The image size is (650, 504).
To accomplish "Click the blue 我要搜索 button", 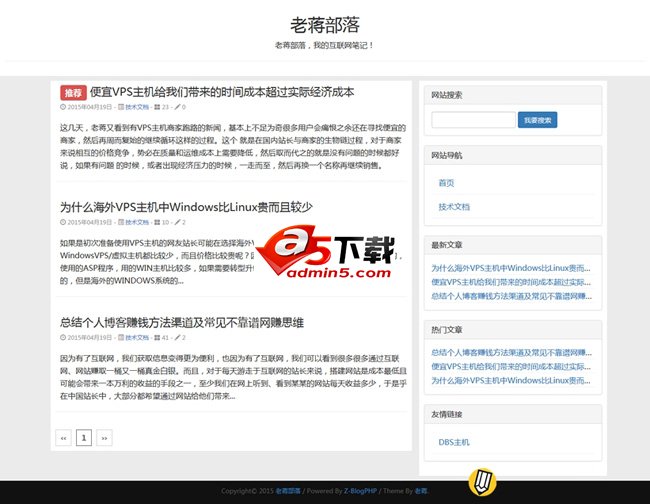I will (537, 120).
